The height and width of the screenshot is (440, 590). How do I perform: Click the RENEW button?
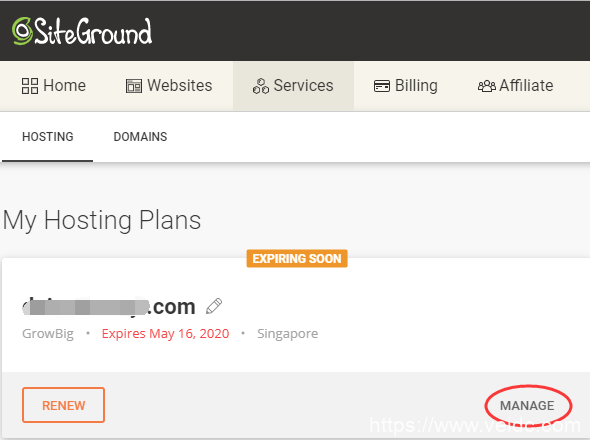(63, 405)
